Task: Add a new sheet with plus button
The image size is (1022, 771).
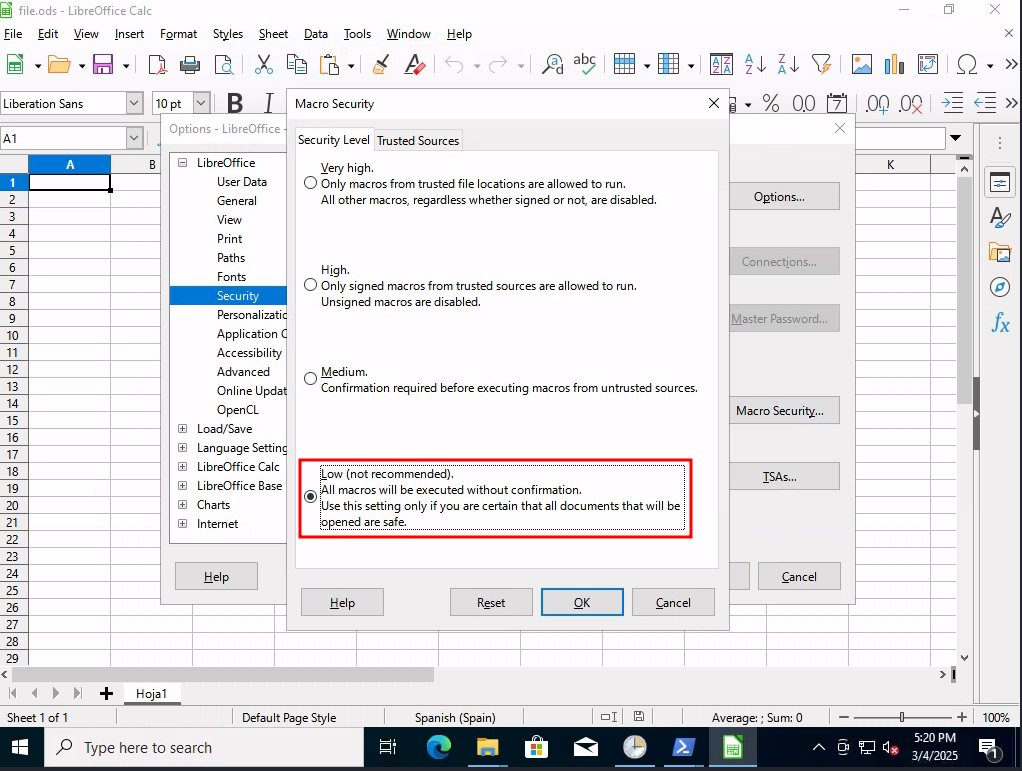Action: (x=106, y=693)
